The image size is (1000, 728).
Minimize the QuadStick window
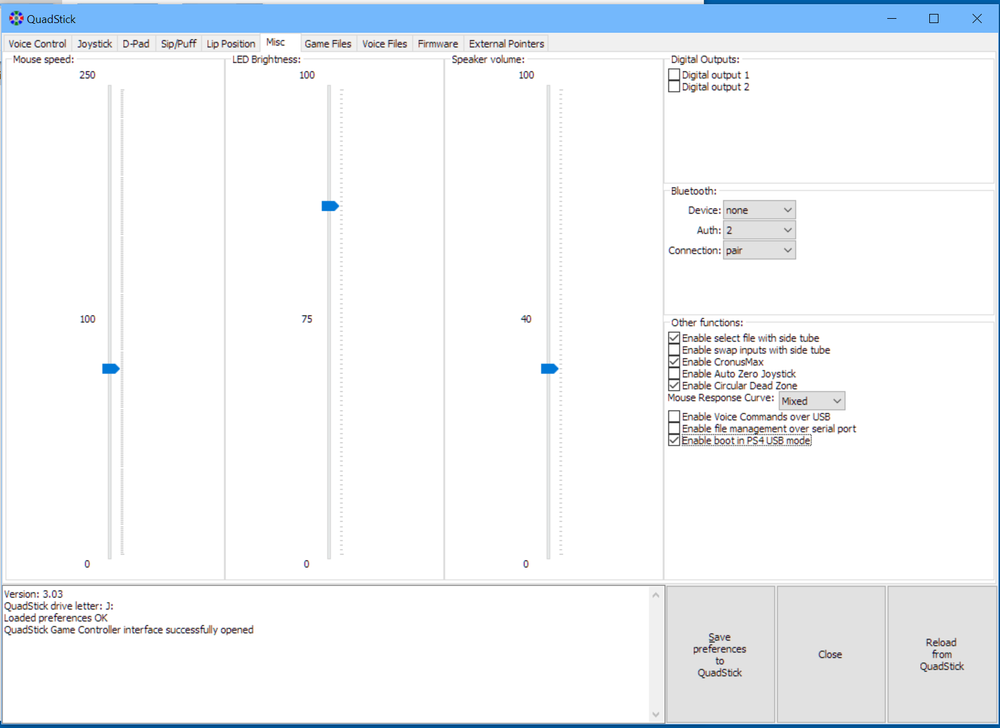click(x=892, y=18)
